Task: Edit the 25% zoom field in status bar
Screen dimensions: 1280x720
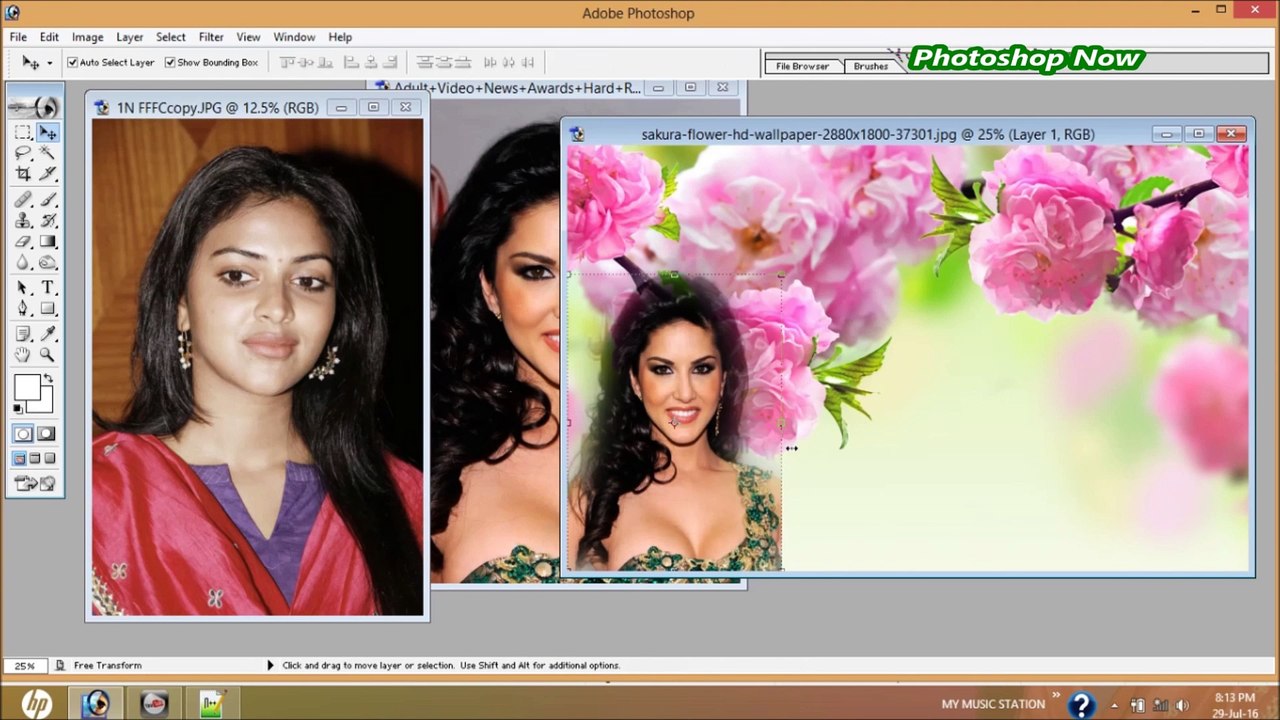Action: point(24,665)
